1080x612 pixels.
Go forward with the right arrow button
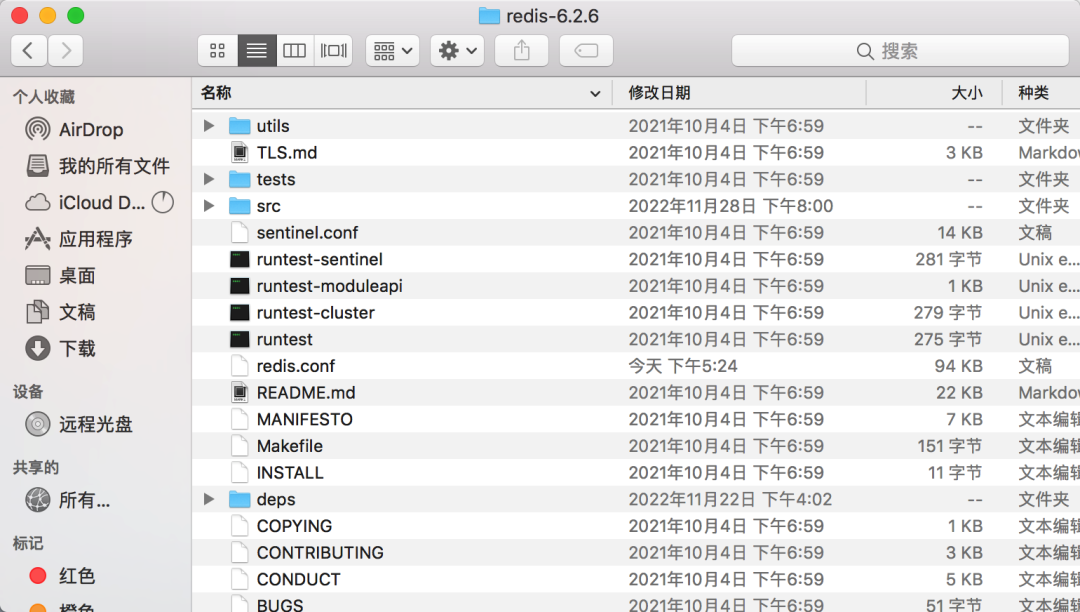coord(65,51)
